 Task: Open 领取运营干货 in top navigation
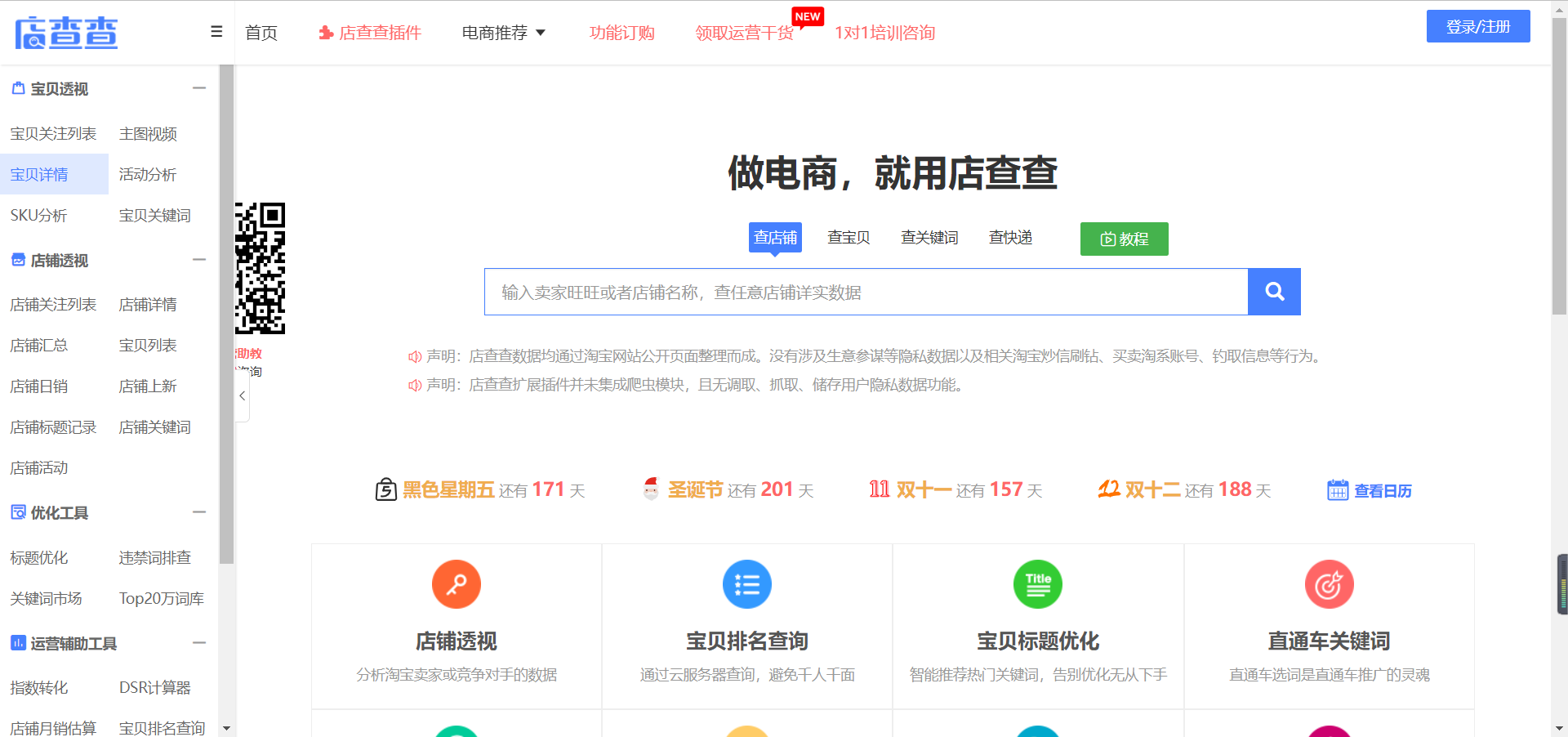745,33
